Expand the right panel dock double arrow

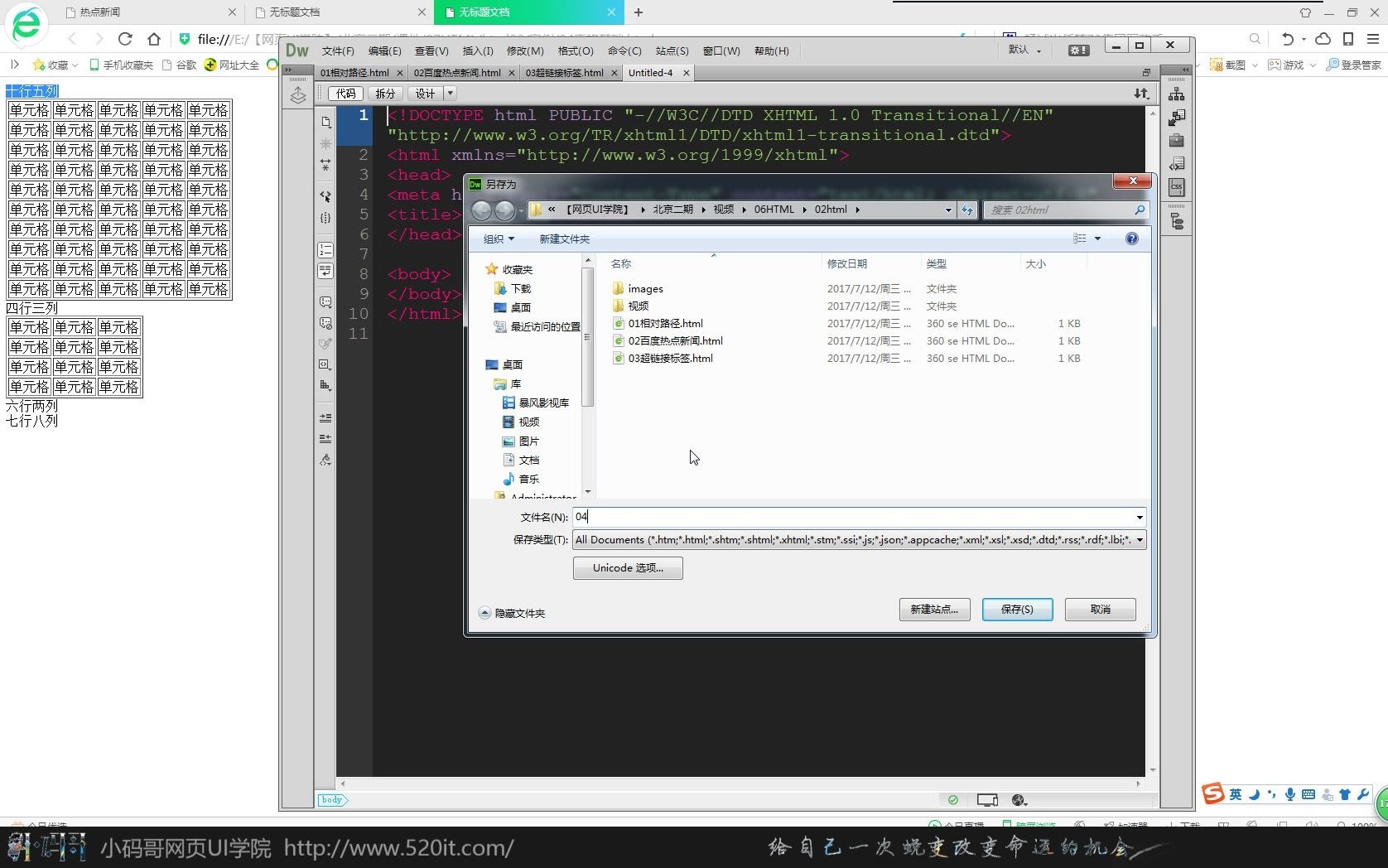(x=1186, y=70)
